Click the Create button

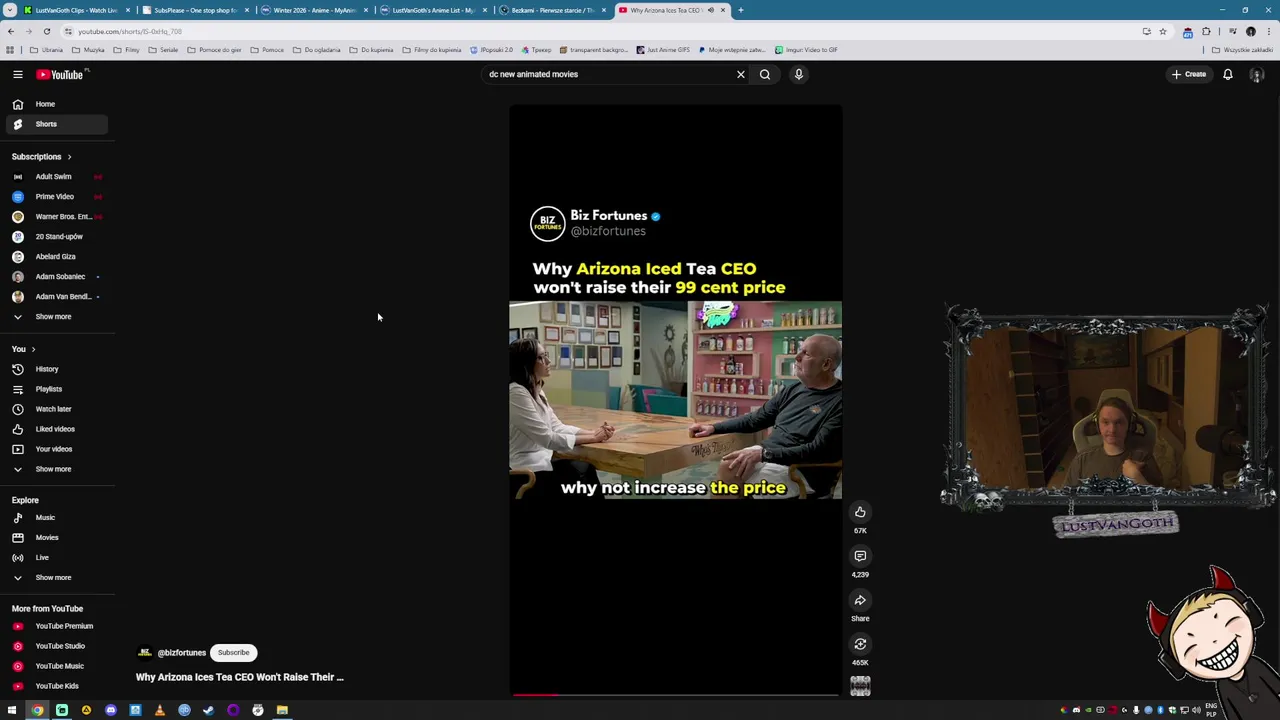click(1189, 74)
